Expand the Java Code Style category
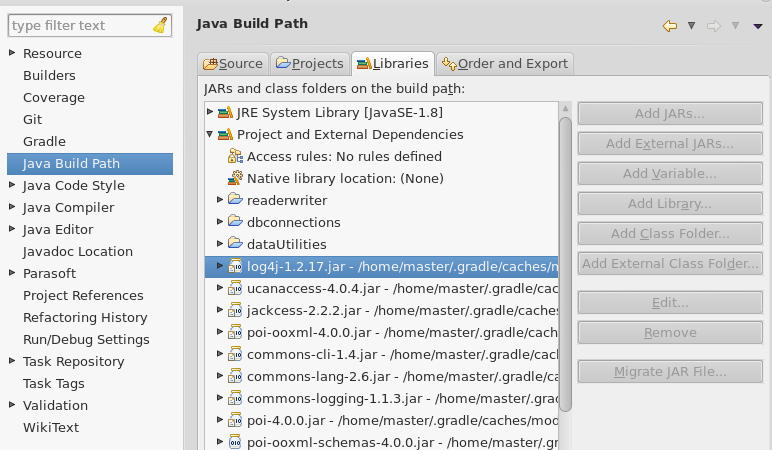Screen dimensions: 772x450 click(12, 185)
